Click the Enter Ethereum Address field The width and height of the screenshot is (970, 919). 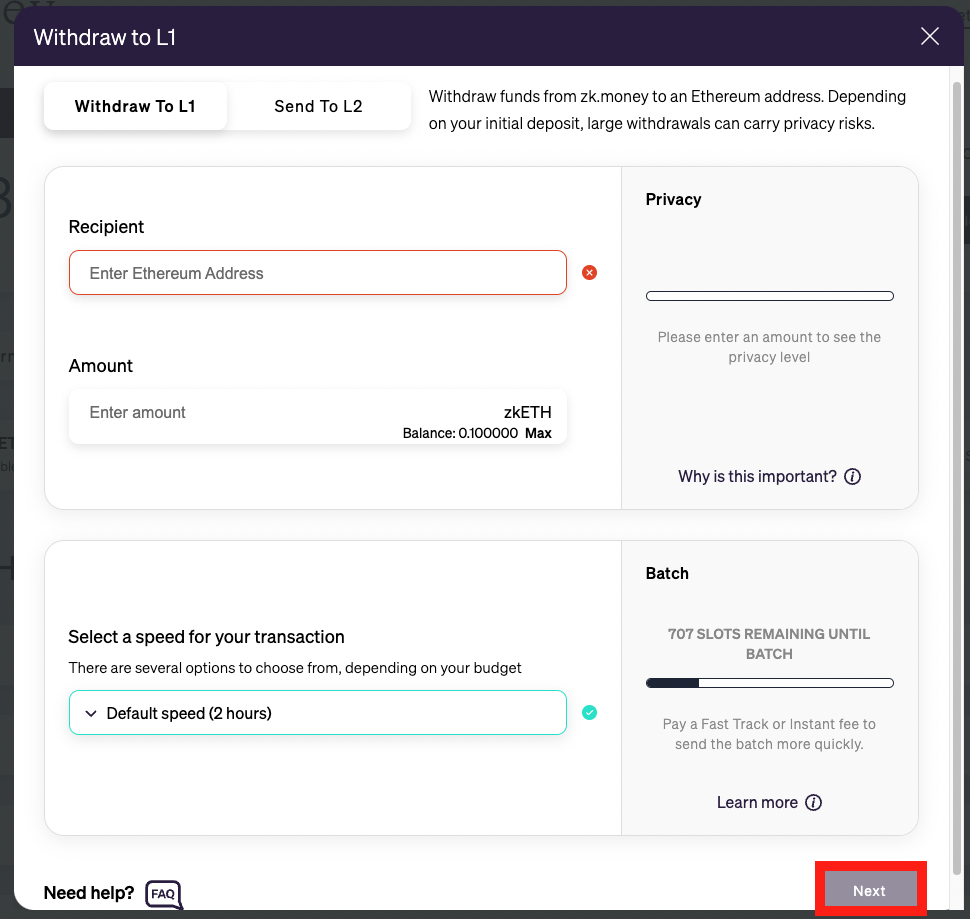(318, 273)
